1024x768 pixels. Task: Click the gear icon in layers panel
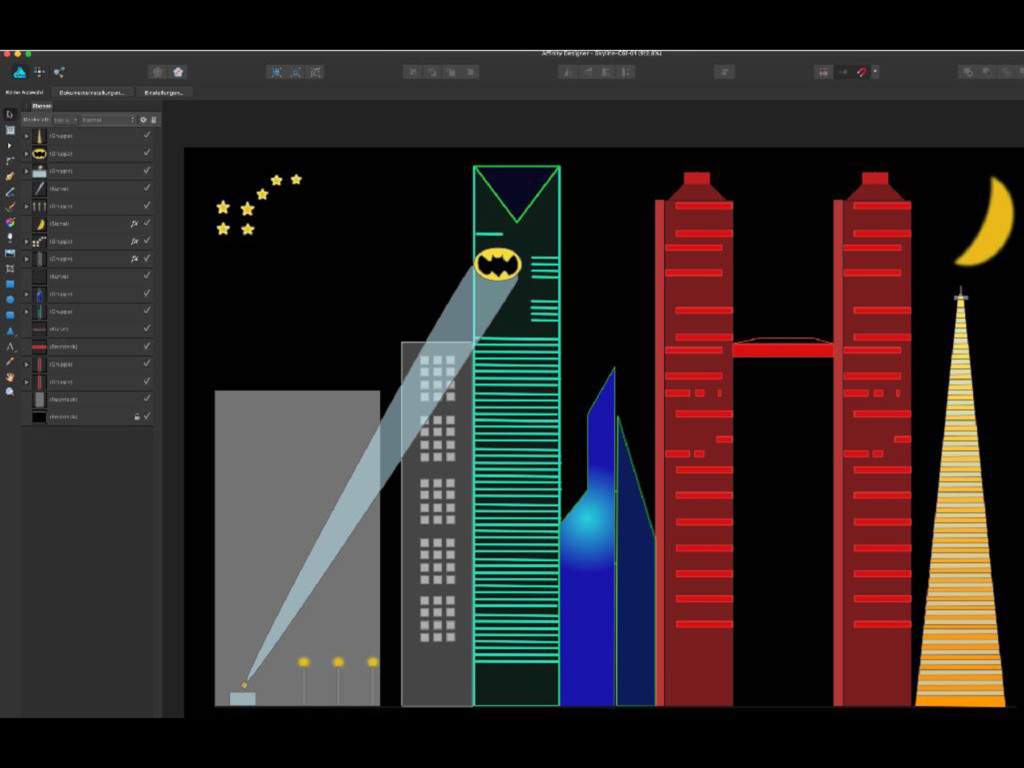pos(143,120)
